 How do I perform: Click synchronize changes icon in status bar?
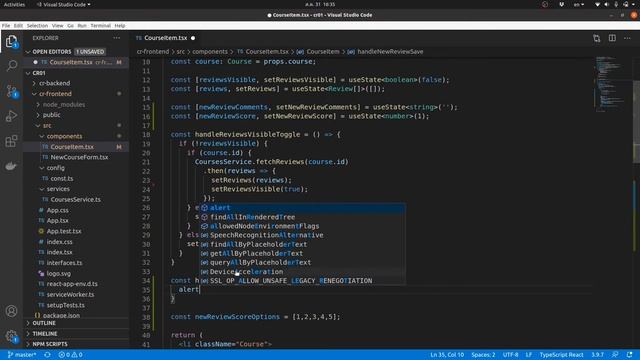tap(47, 355)
